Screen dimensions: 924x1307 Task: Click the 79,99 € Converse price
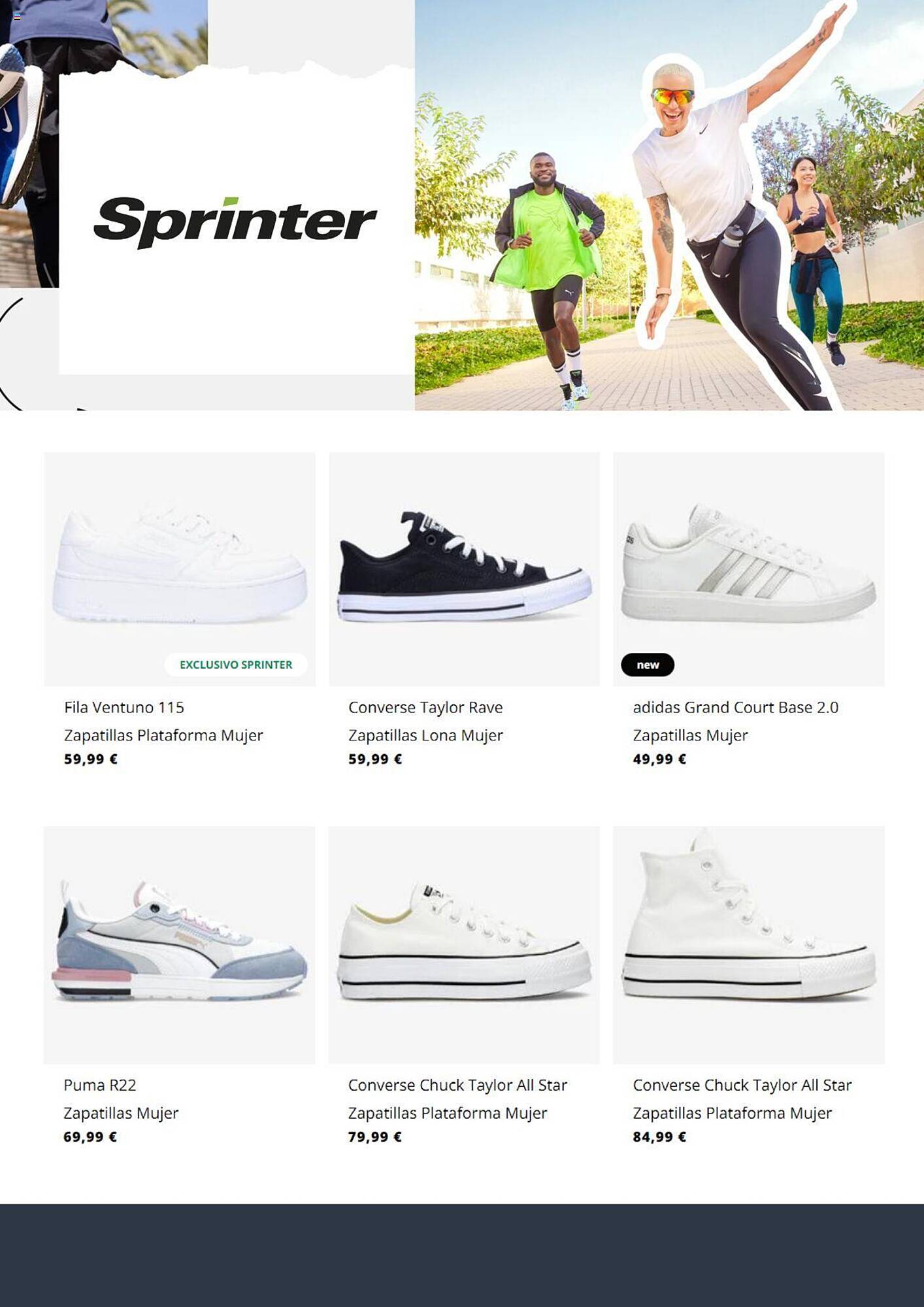point(374,1136)
